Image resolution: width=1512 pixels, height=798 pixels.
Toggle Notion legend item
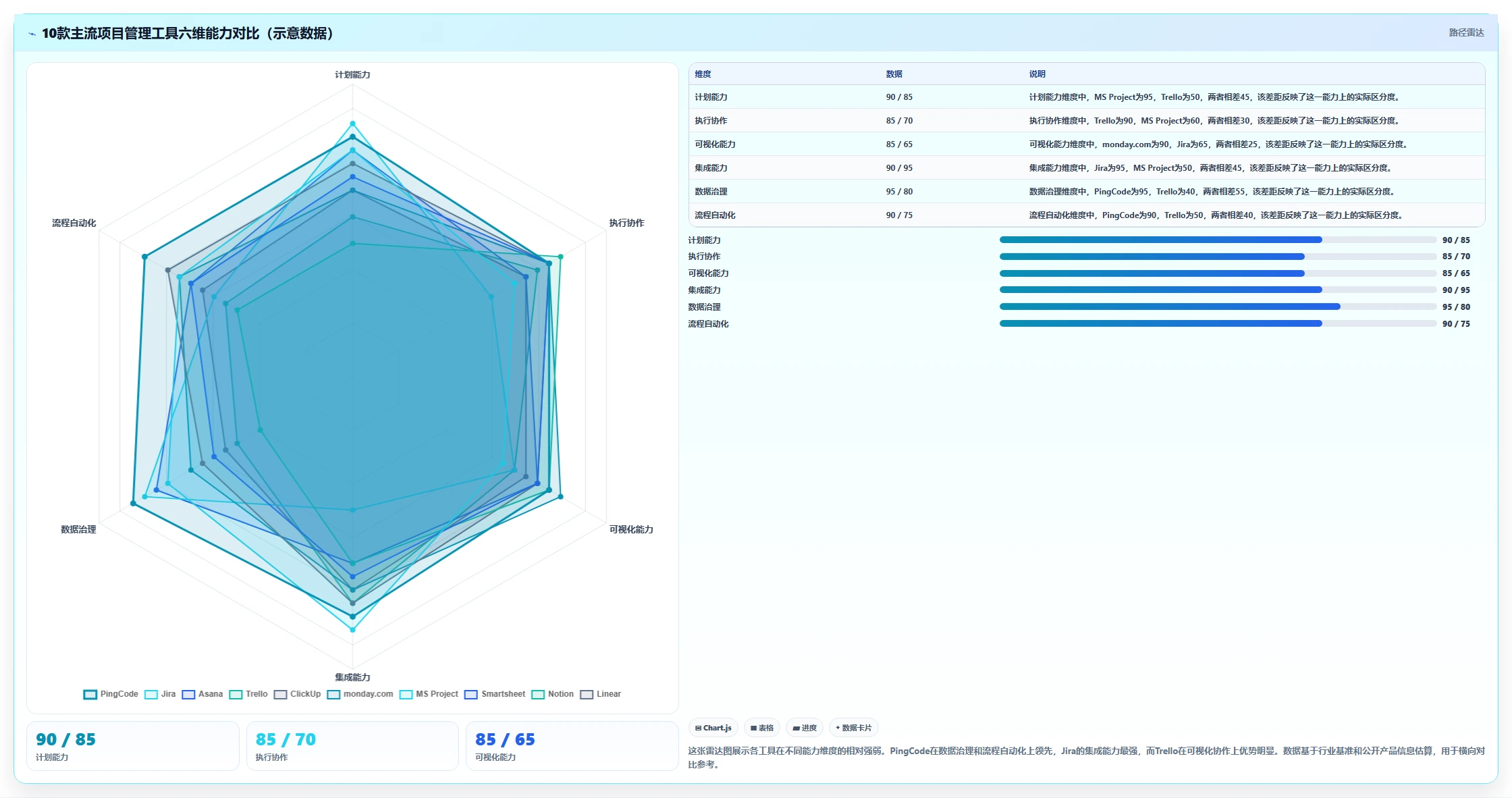(x=553, y=694)
